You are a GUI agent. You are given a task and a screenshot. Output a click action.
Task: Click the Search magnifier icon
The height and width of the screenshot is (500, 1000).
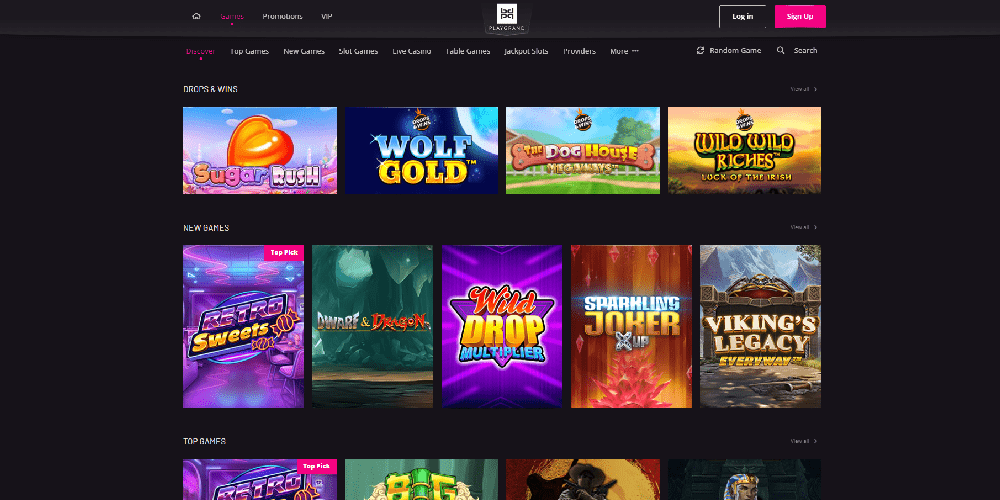780,50
